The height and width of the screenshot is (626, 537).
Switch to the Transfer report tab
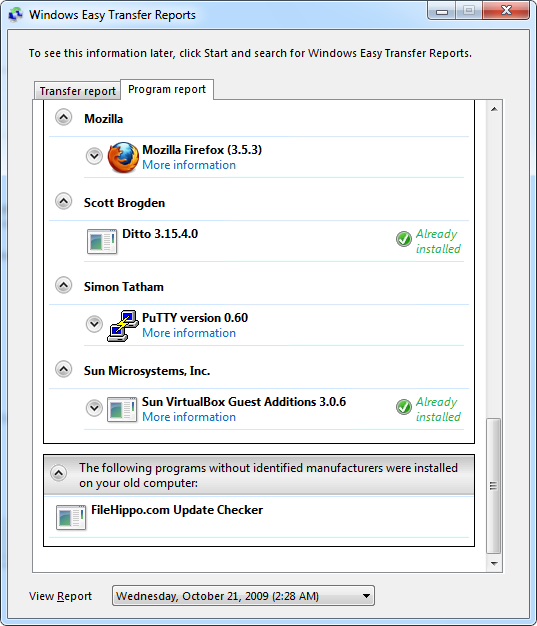[x=77, y=91]
